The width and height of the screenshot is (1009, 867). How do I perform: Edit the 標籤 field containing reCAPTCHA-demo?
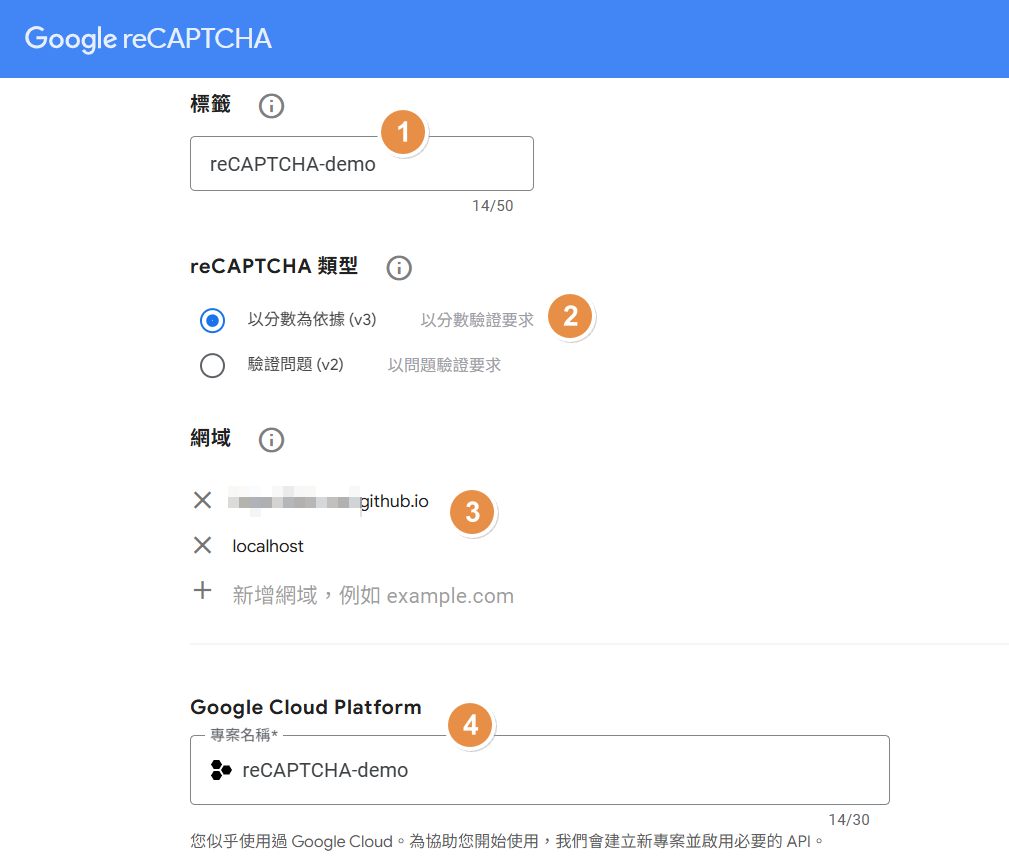362,163
